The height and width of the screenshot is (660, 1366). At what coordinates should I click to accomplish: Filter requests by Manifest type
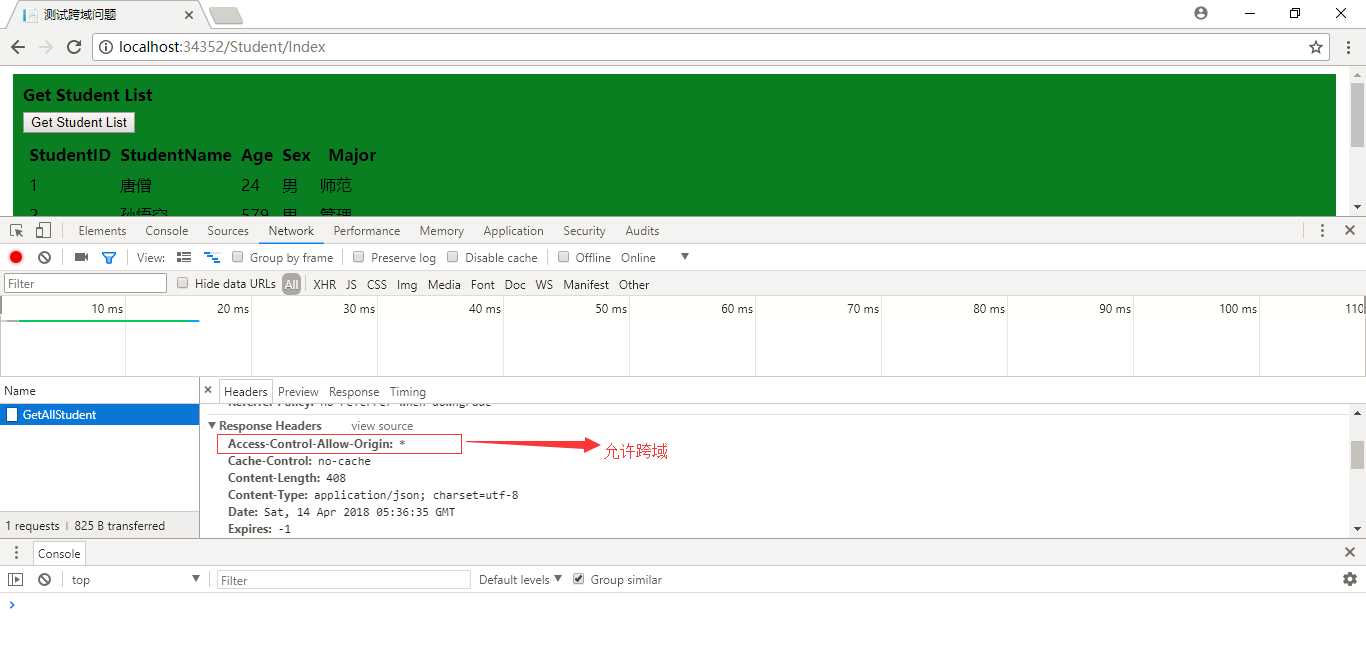(x=586, y=284)
